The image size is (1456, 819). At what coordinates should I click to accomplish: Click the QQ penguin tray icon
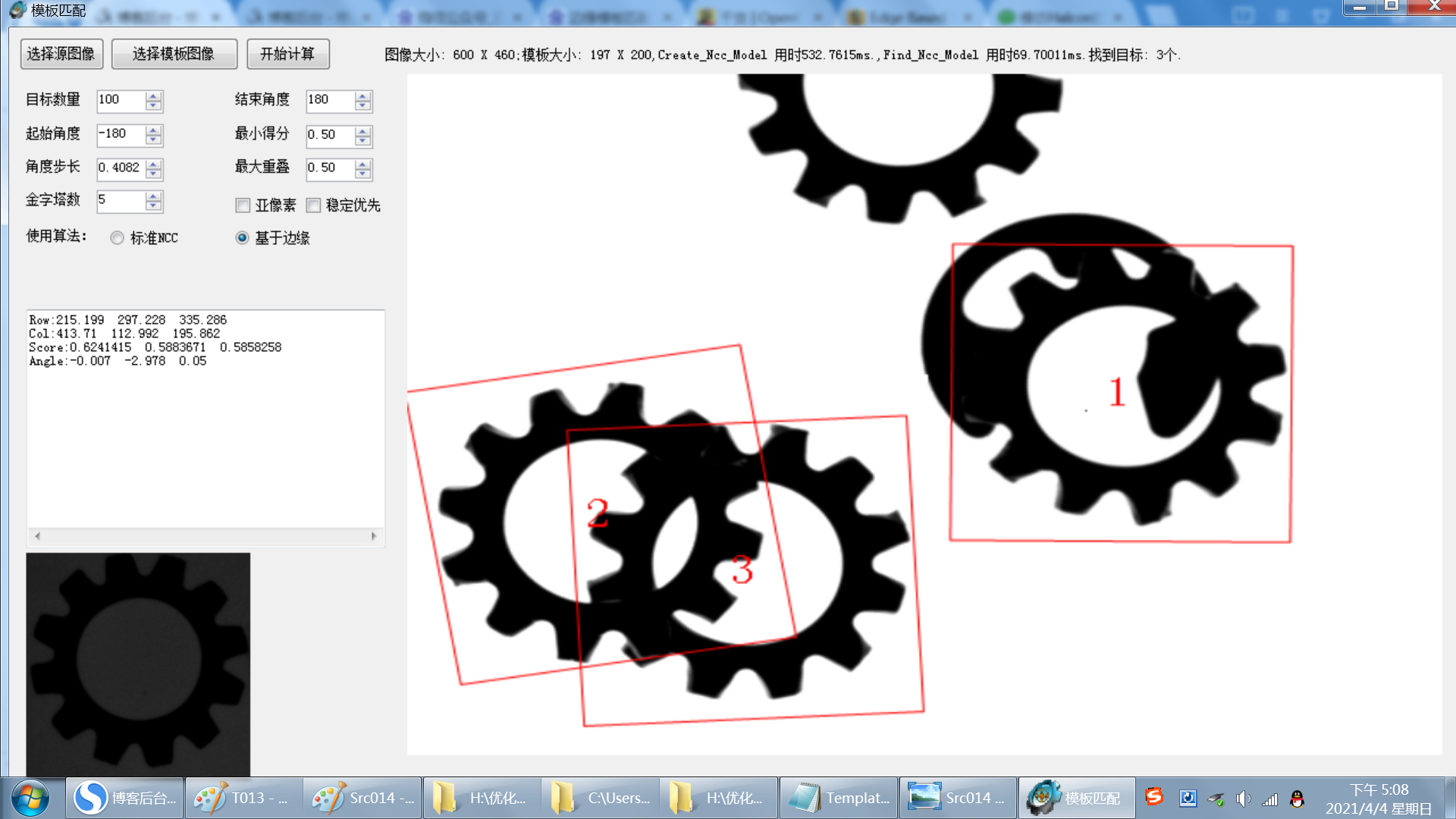coord(1298,799)
